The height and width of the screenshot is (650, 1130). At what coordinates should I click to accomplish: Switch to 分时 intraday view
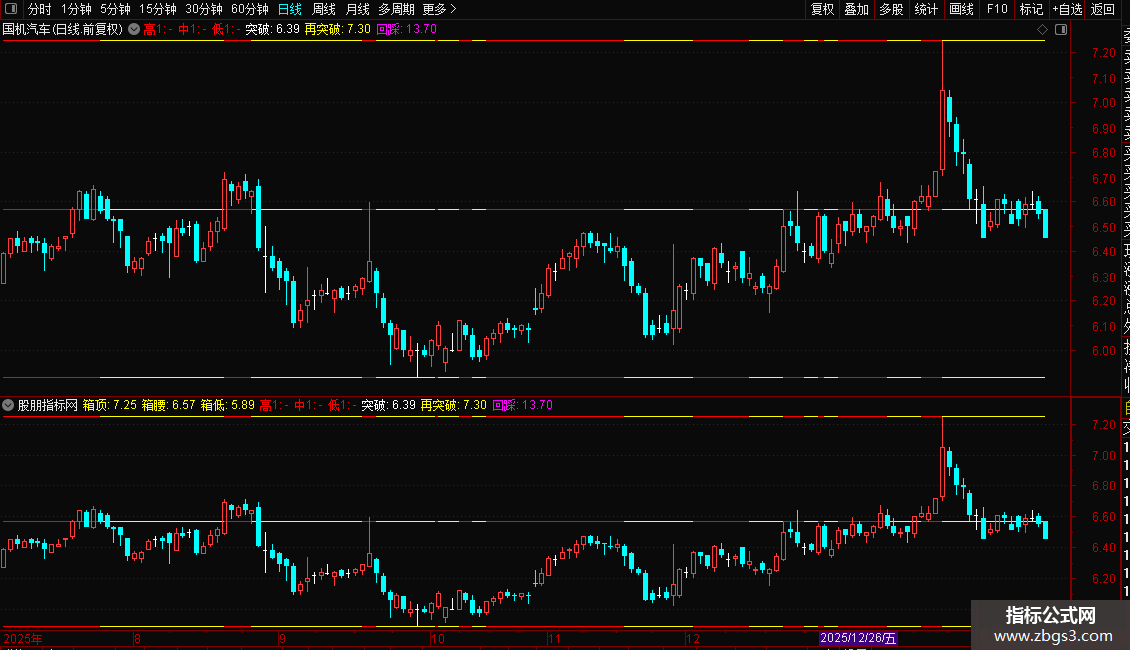pos(40,9)
